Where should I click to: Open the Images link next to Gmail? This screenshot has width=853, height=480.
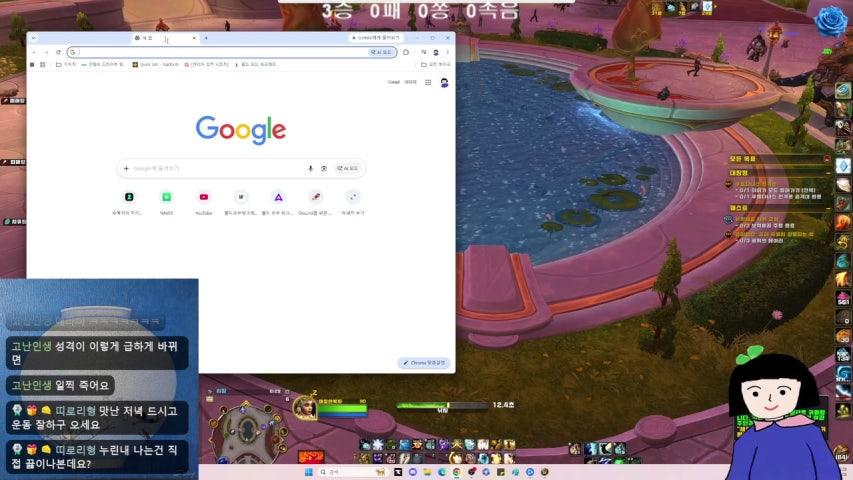[x=411, y=82]
